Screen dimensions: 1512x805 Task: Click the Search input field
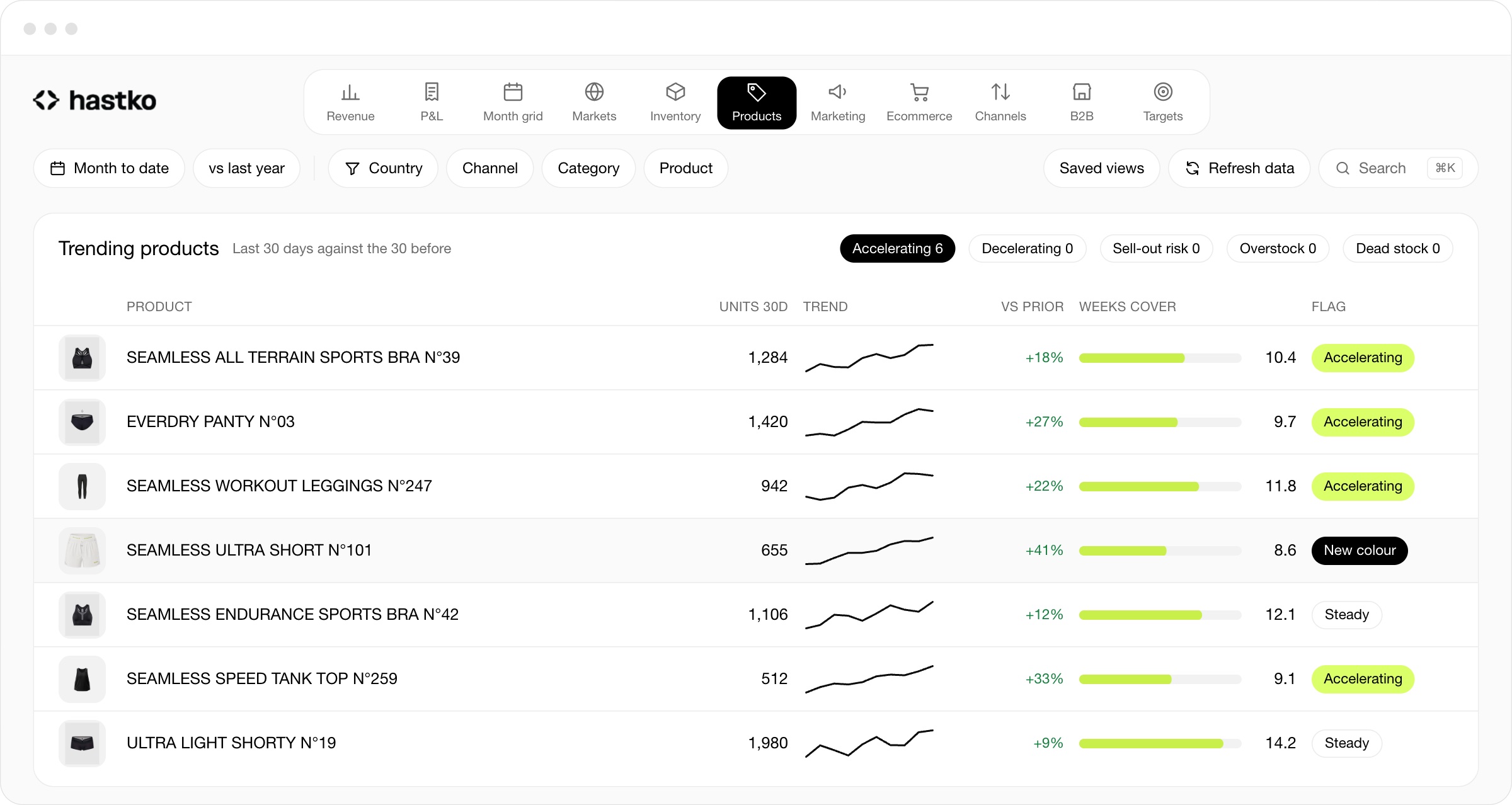[1398, 168]
